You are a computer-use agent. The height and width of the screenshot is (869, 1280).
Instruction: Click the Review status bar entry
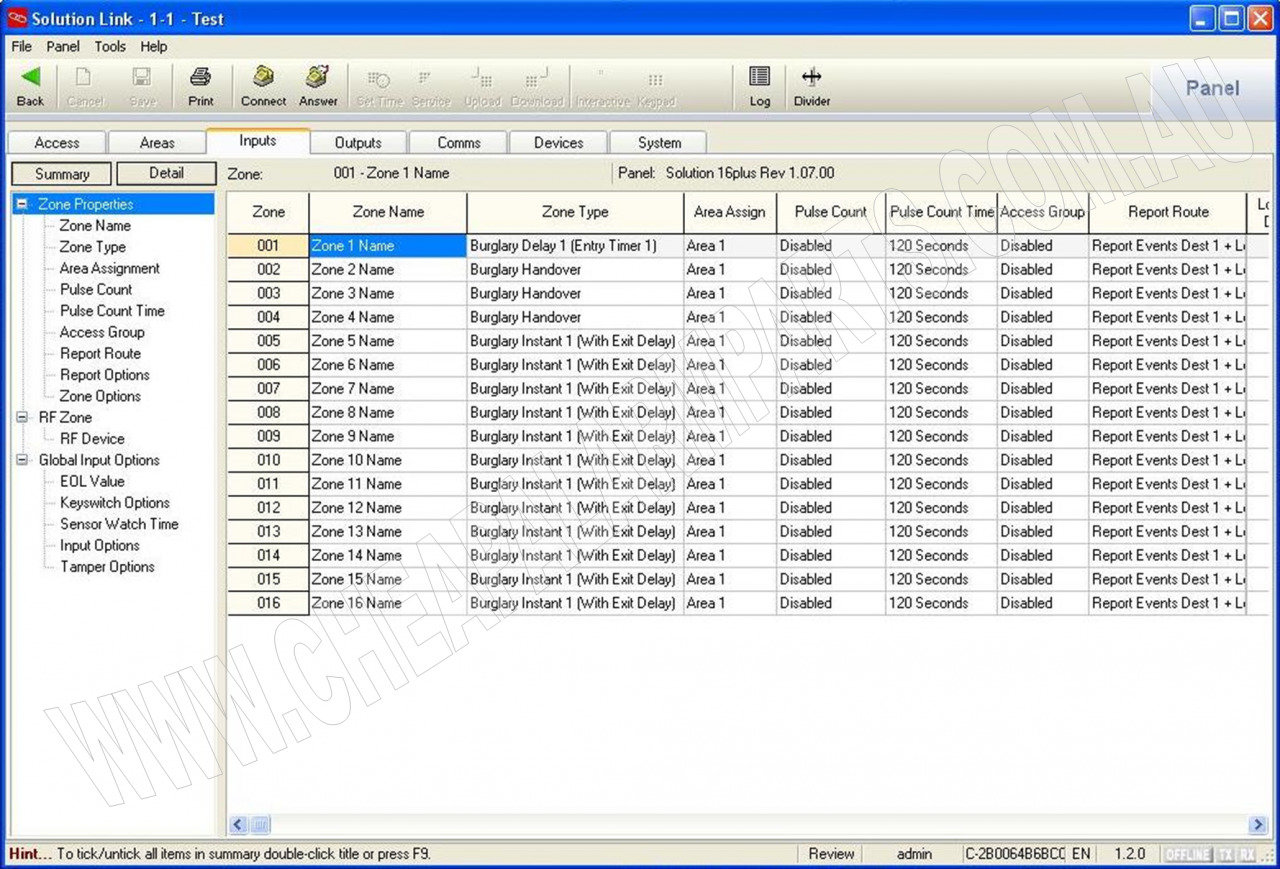pos(831,854)
